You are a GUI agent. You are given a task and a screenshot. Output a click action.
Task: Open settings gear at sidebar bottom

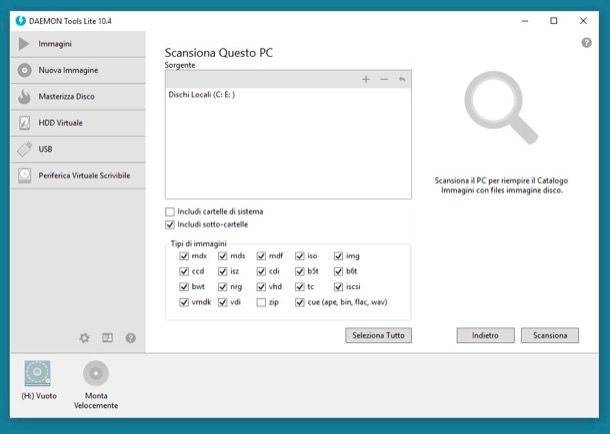pos(84,338)
